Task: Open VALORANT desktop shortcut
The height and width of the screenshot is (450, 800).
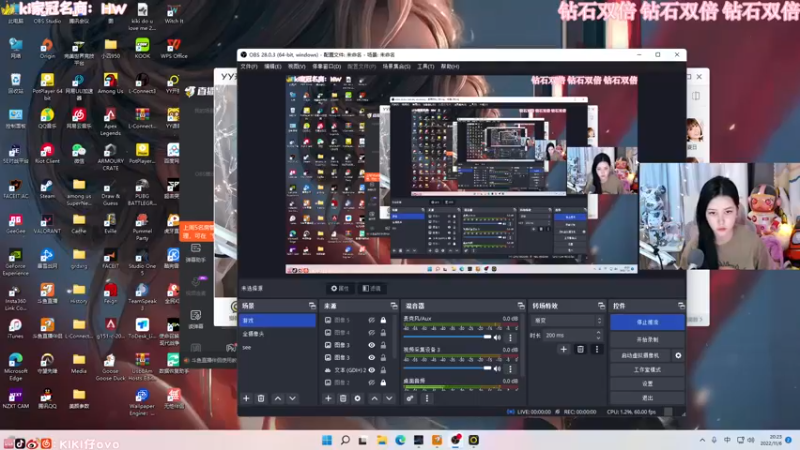Action: pos(47,223)
